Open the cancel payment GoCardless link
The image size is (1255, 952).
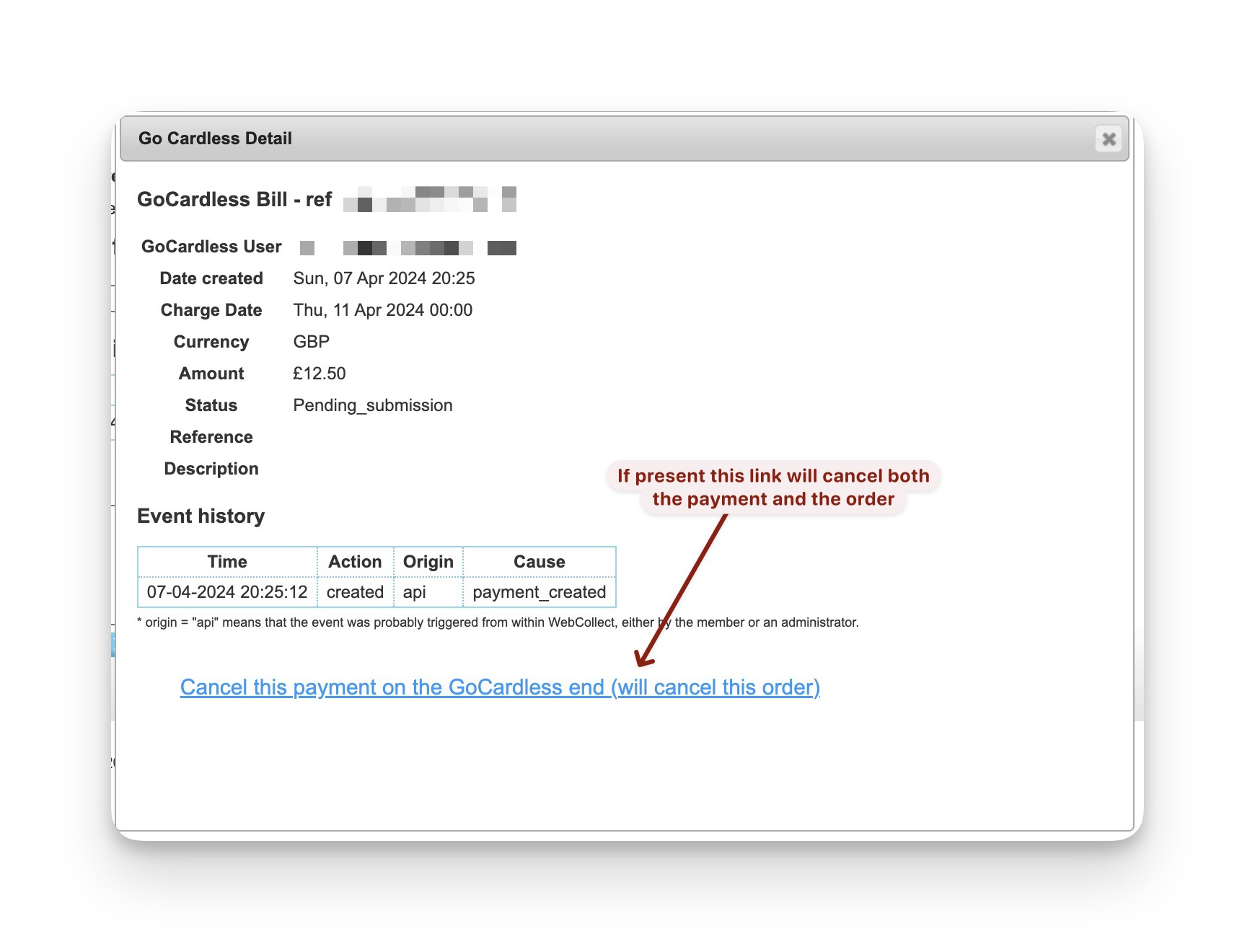pos(501,687)
